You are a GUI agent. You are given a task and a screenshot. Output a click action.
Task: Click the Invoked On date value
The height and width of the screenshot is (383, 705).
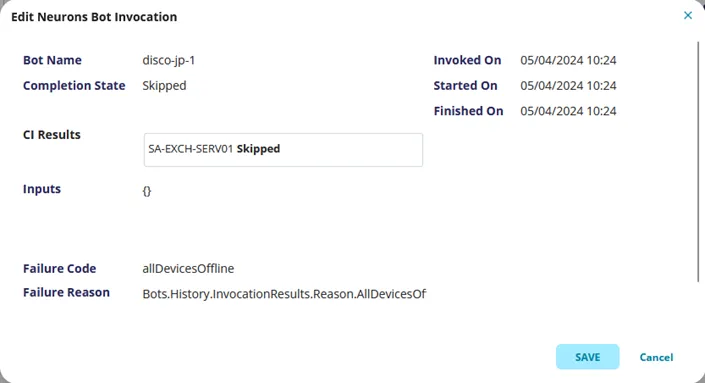point(568,60)
